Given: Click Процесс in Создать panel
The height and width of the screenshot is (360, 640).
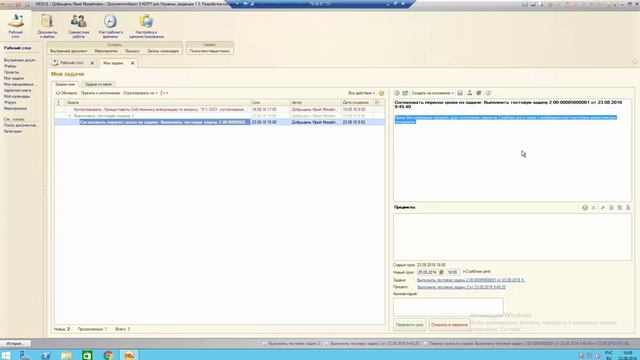Looking at the screenshot, I should 132,51.
